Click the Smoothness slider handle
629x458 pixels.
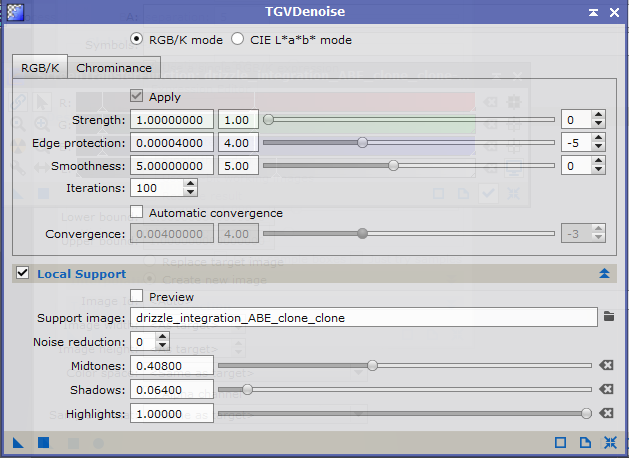393,166
